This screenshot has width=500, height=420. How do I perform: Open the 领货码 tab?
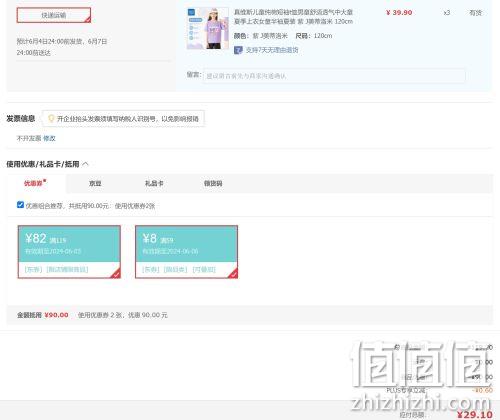(x=213, y=184)
